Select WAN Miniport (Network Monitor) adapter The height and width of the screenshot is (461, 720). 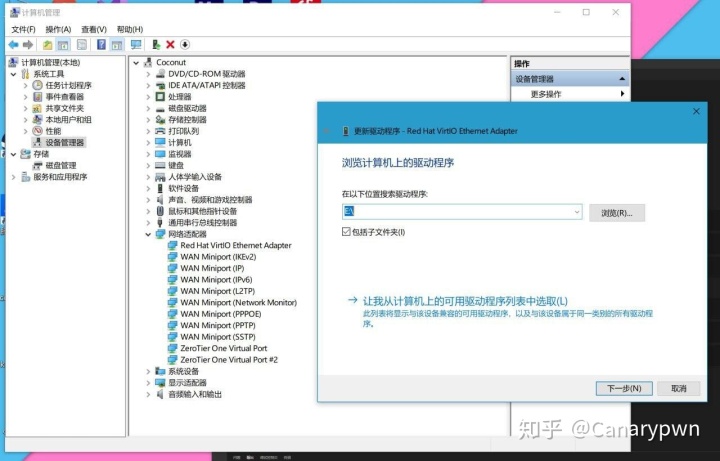[238, 303]
